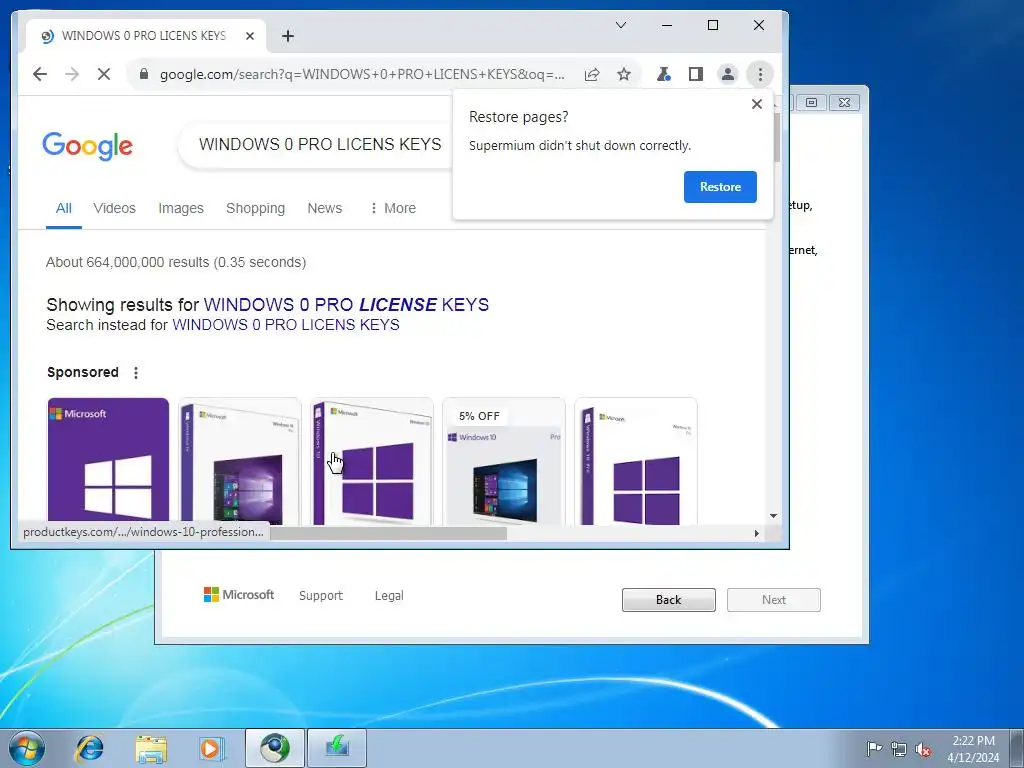
Task: Maximize the background setup window
Action: [811, 103]
